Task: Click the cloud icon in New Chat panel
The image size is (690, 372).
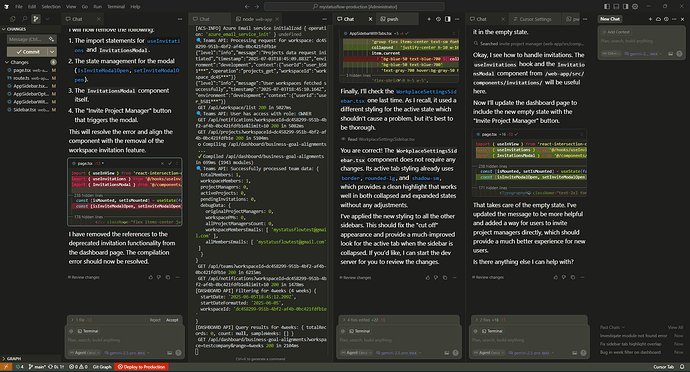Action: (658, 19)
